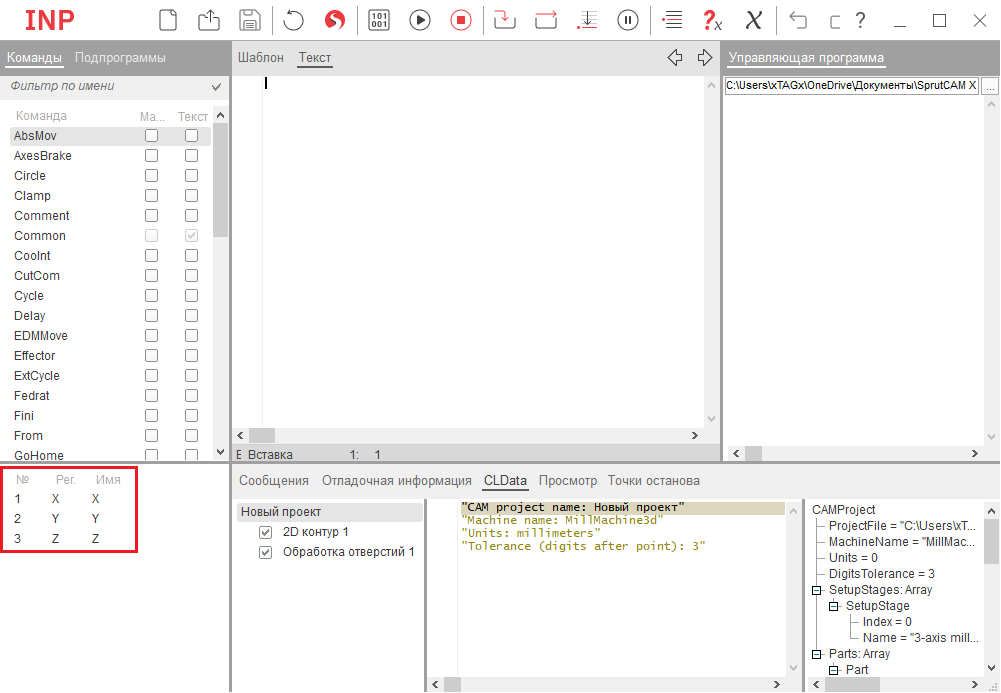
Task: Click the red question mark X icon
Action: coord(712,20)
